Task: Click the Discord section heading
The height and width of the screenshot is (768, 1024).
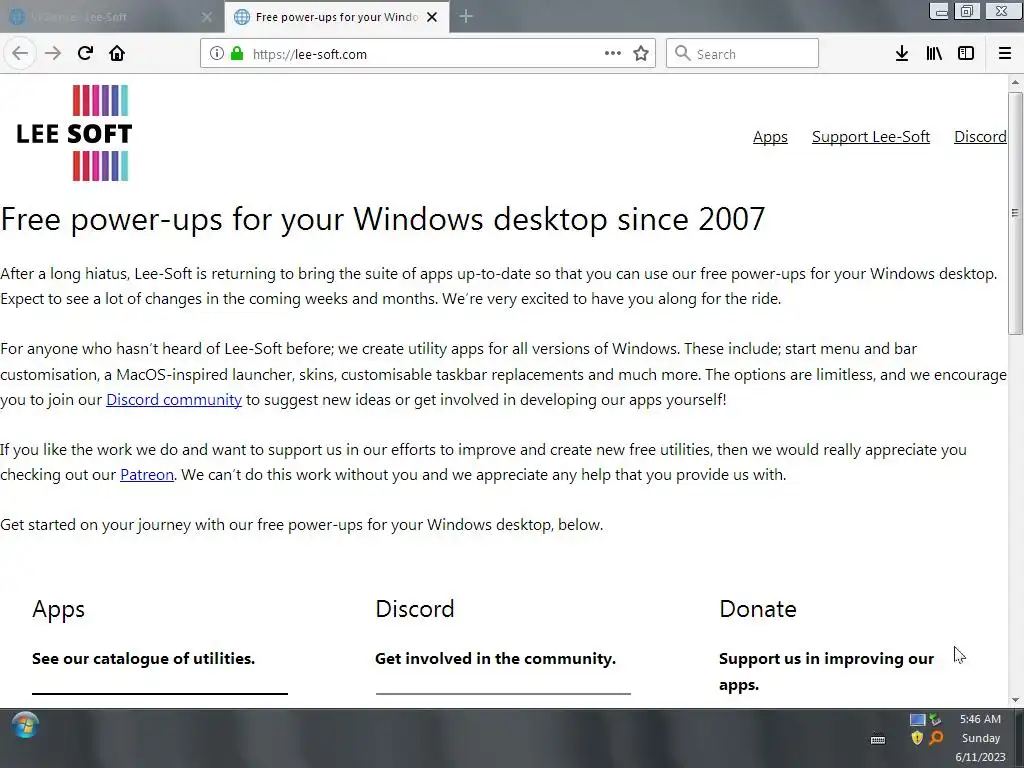Action: point(414,609)
